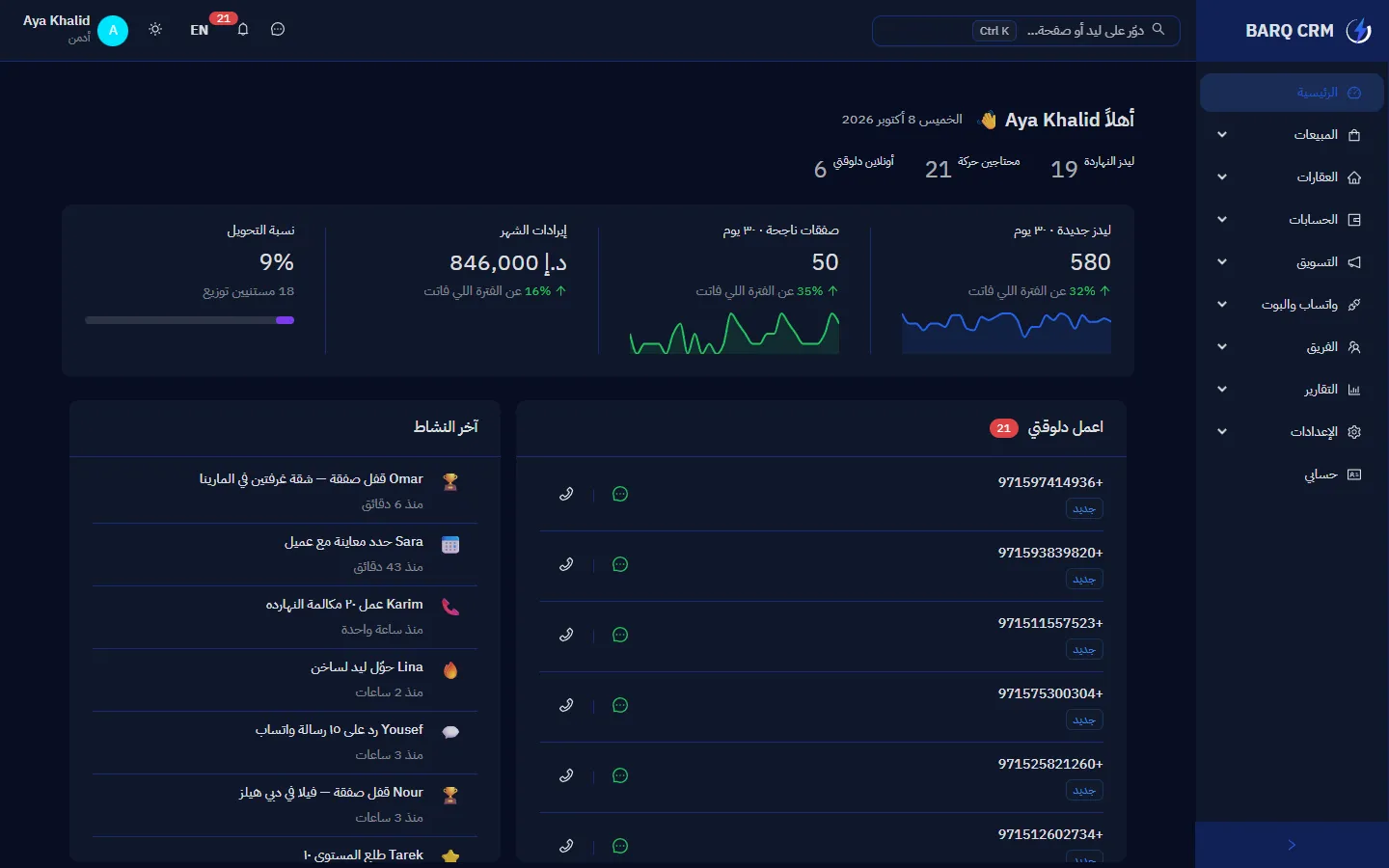Open المبيعات in the sidebar
Screen dimensions: 1389x868
[x=1292, y=135]
